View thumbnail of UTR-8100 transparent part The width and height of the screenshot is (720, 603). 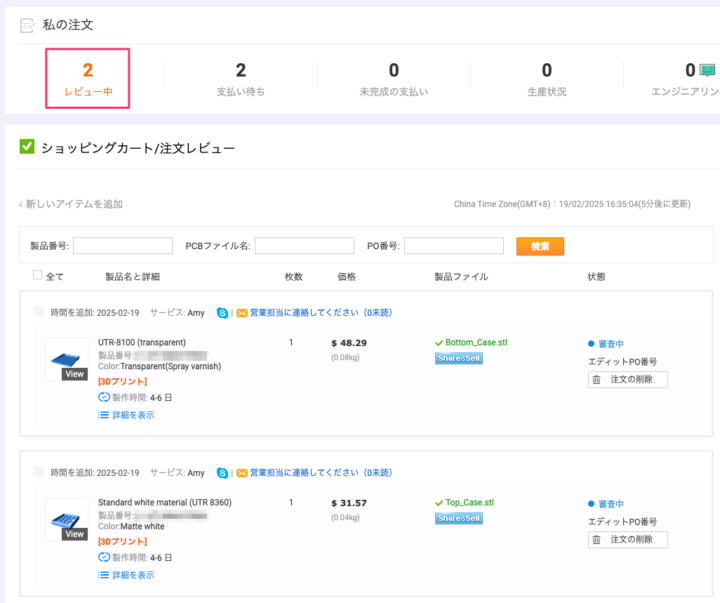(x=67, y=358)
